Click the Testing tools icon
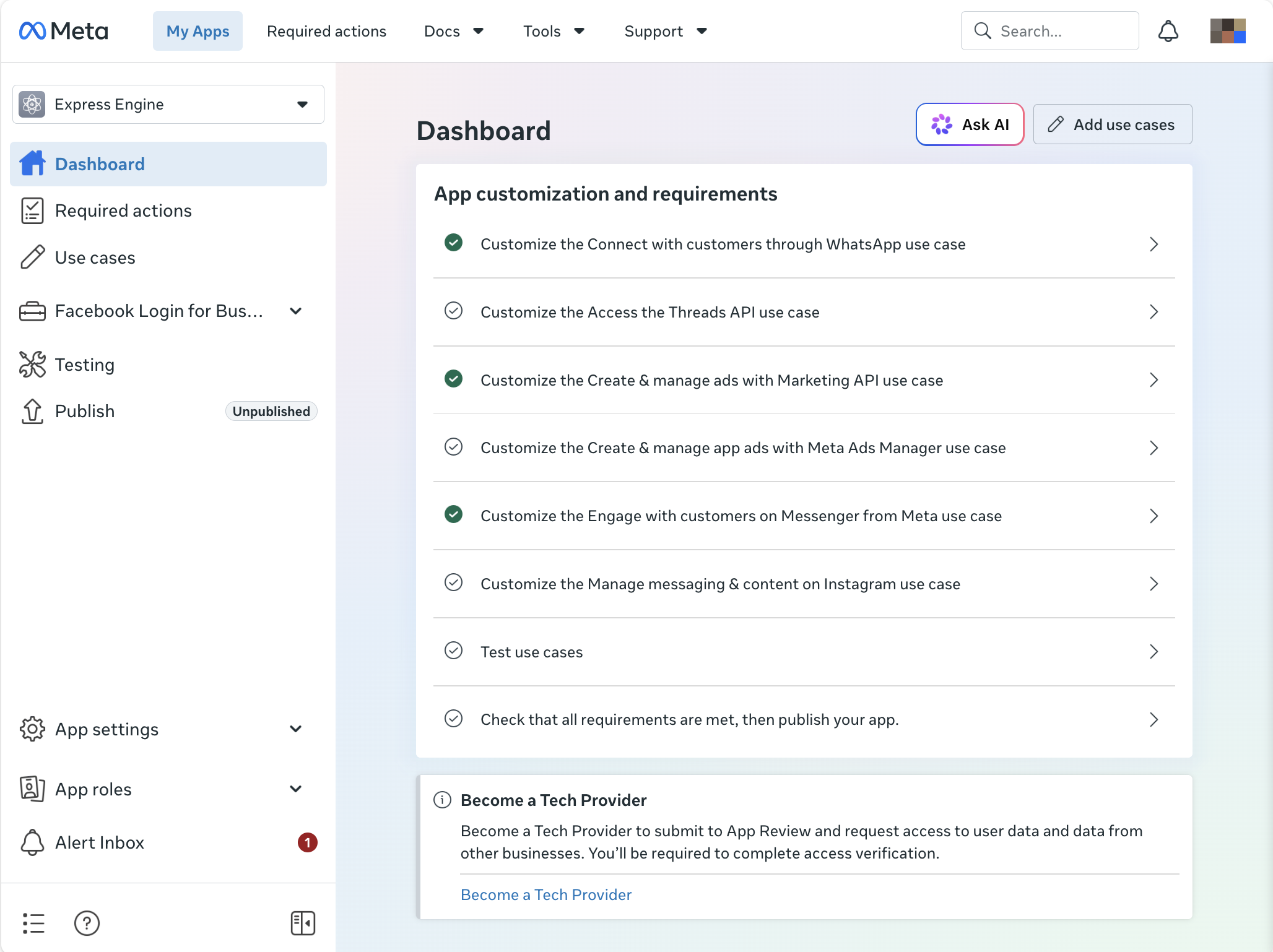1273x952 pixels. pos(32,364)
